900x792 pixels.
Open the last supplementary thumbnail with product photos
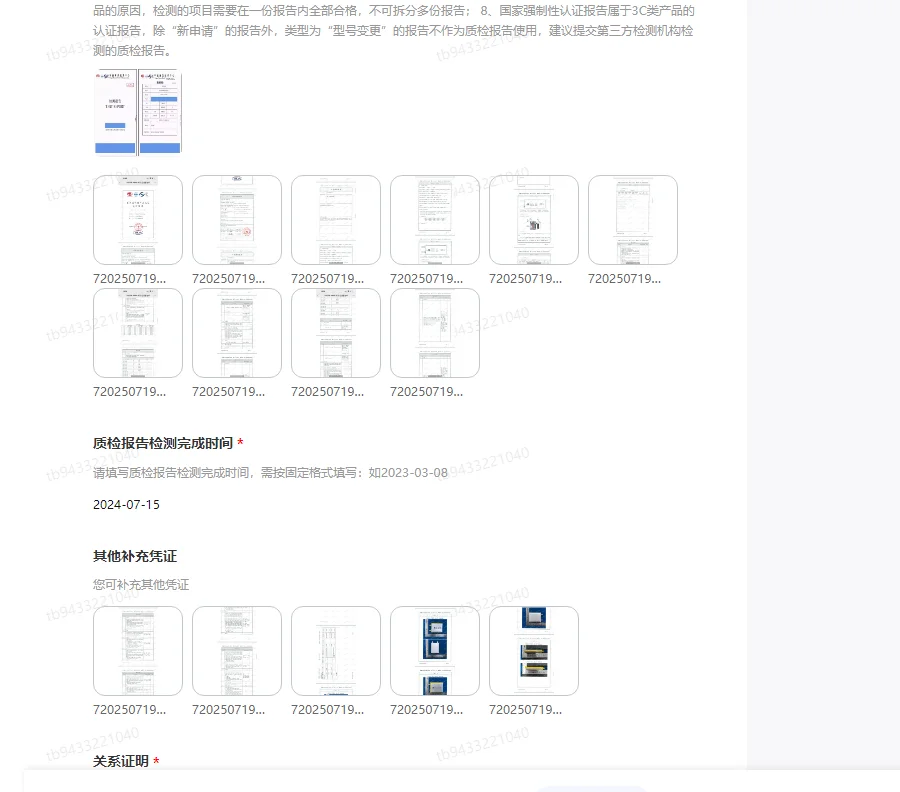(534, 650)
